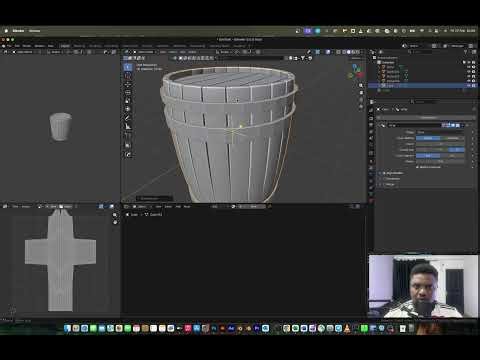
Task: Open Render properties tab
Action: 371,118
